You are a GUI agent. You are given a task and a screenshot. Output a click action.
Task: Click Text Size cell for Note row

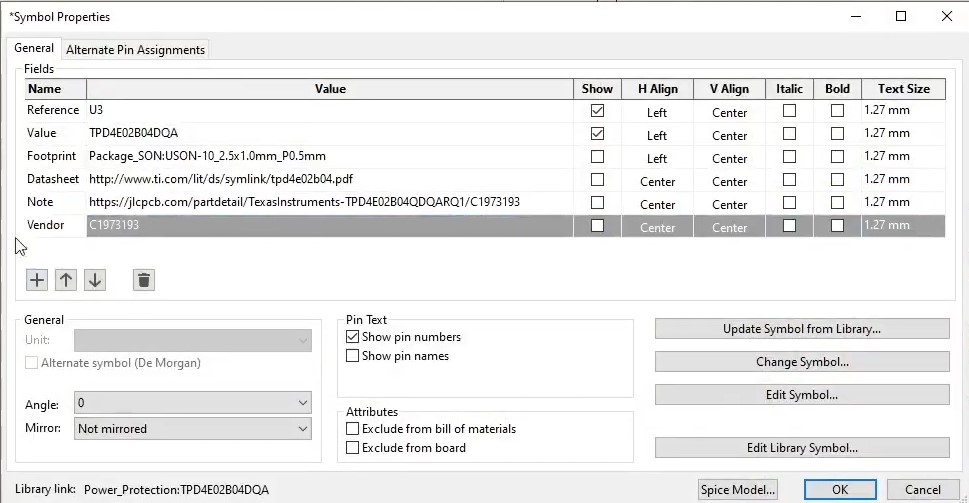(x=903, y=202)
